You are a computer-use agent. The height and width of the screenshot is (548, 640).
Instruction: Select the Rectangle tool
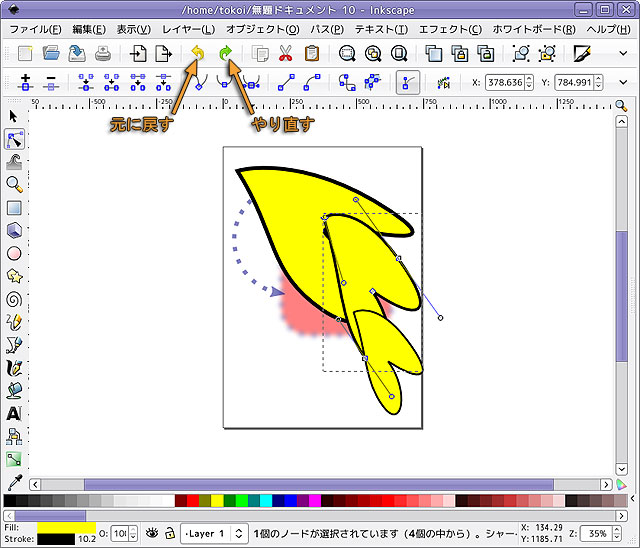[x=14, y=208]
